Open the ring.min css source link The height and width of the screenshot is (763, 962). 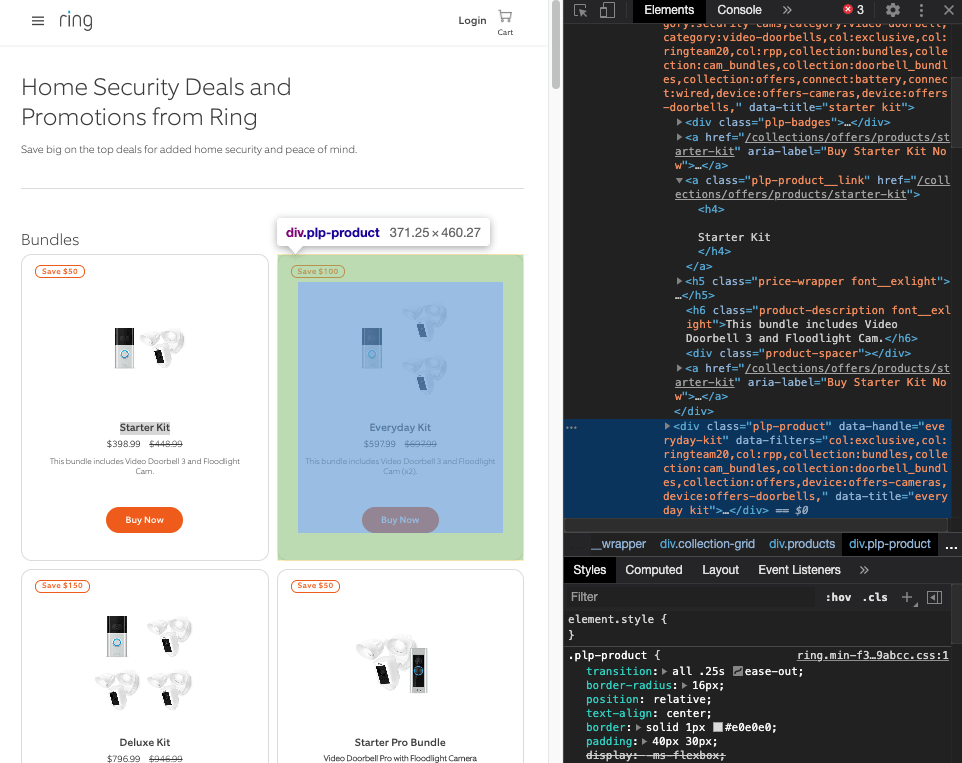pyautogui.click(x=872, y=655)
